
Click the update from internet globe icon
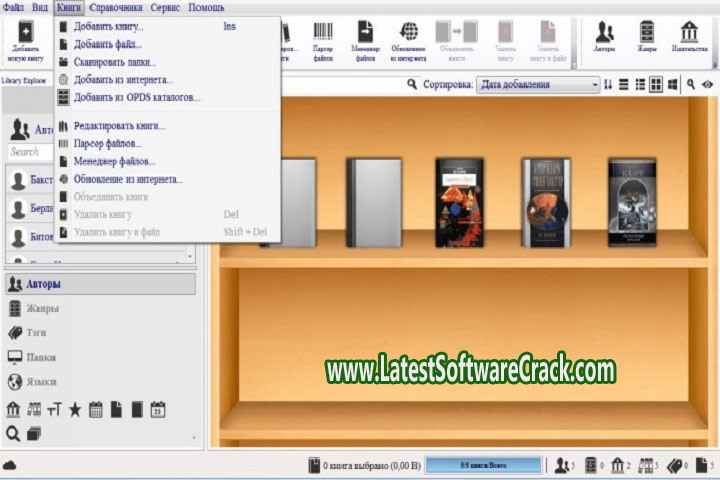(408, 41)
